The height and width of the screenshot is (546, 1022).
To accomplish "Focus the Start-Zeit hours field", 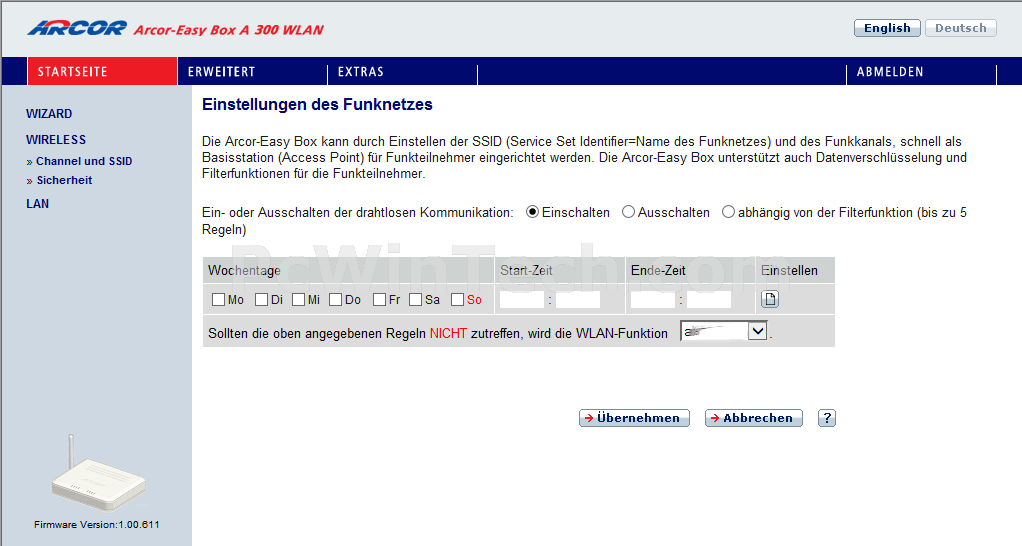I will pyautogui.click(x=521, y=300).
